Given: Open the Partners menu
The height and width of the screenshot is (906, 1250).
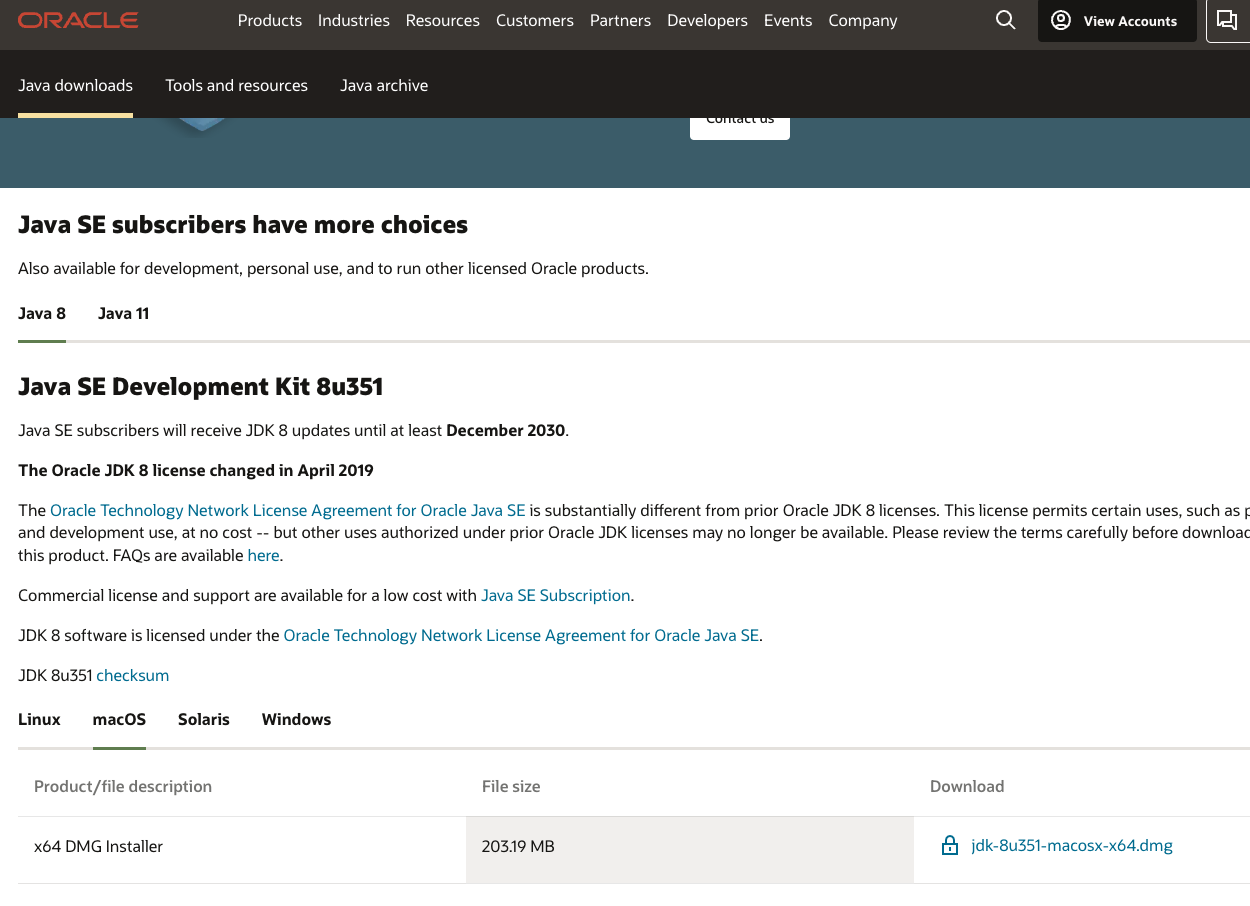Looking at the screenshot, I should (x=620, y=20).
